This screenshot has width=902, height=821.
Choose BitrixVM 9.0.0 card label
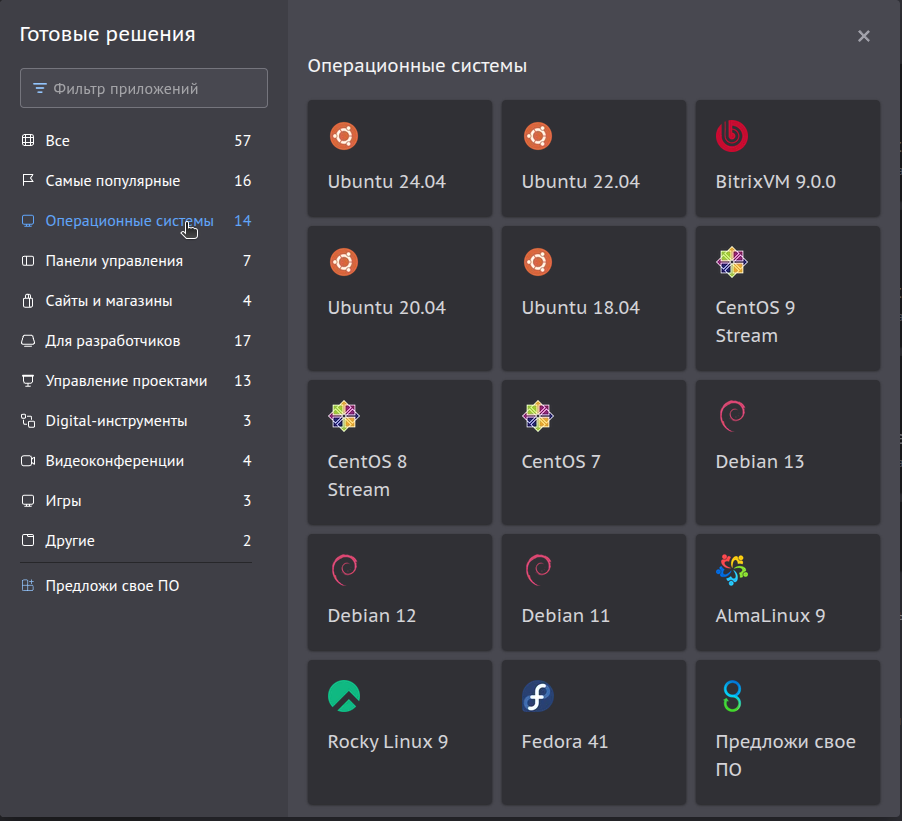tap(775, 182)
